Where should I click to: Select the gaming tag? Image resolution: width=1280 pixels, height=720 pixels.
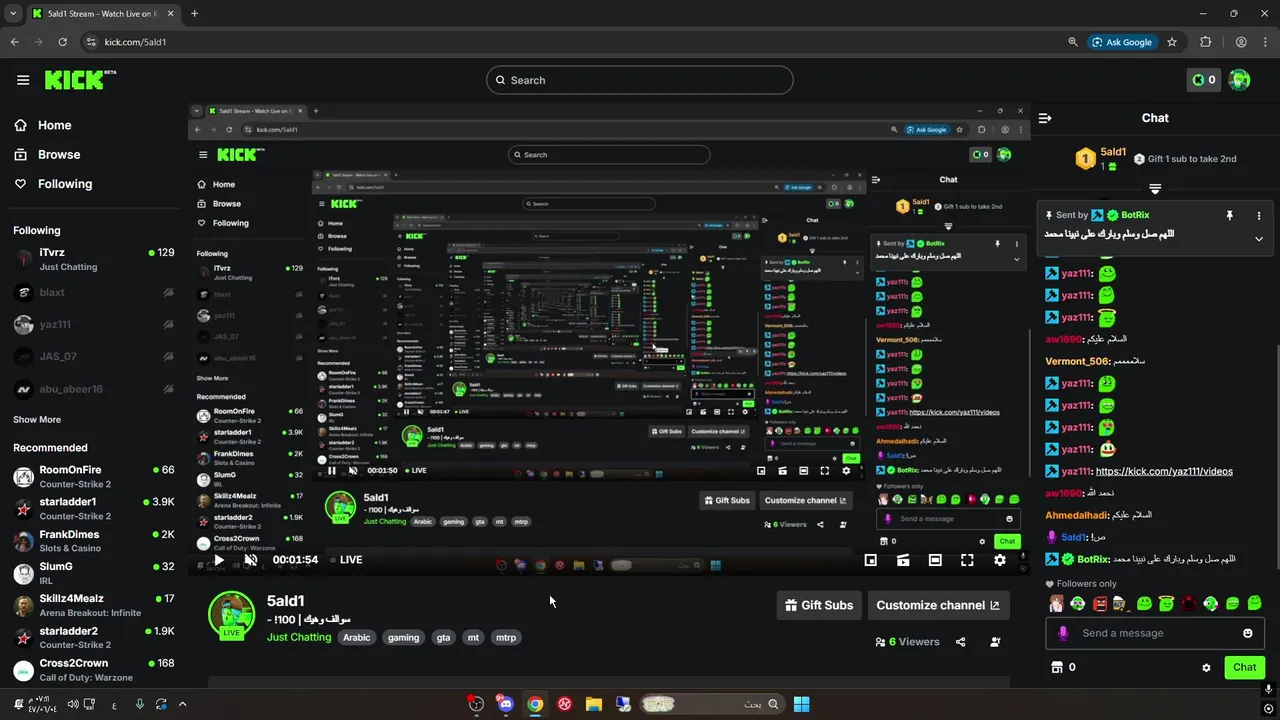[404, 637]
